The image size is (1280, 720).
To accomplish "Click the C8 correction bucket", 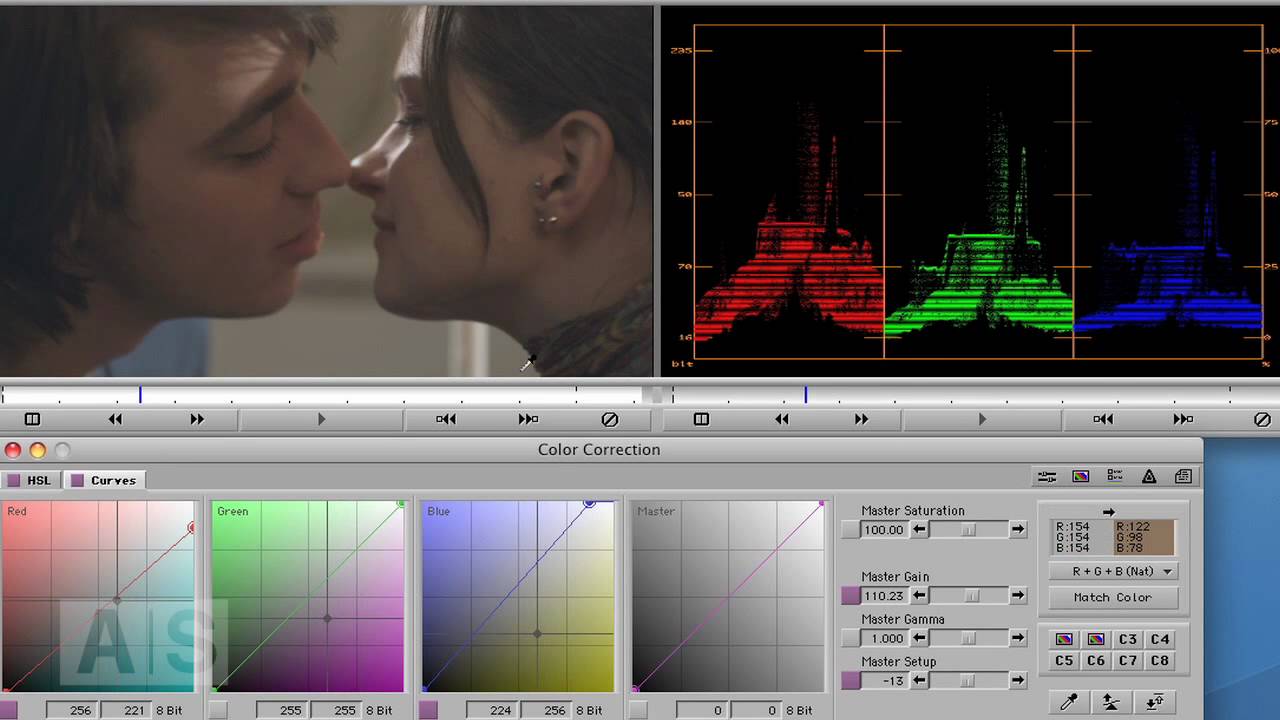I will tap(1160, 661).
